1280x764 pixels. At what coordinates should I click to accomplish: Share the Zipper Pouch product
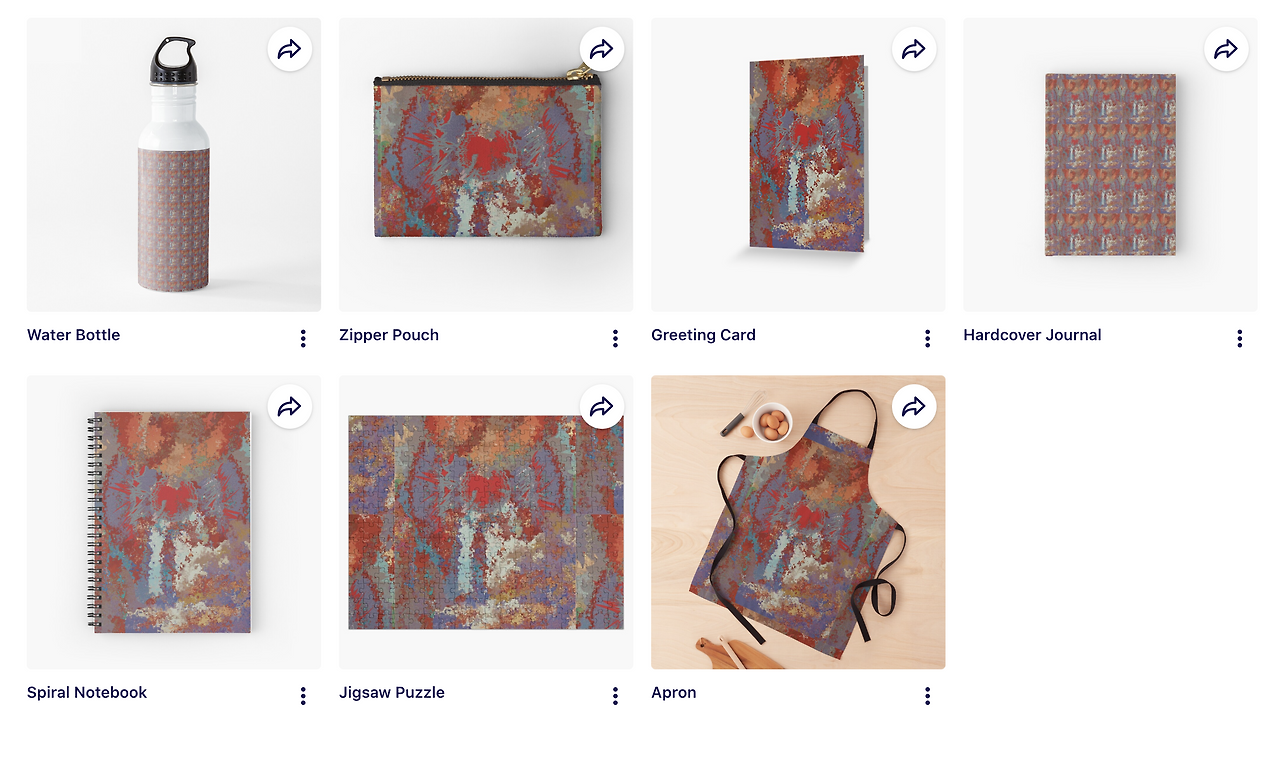[x=602, y=49]
